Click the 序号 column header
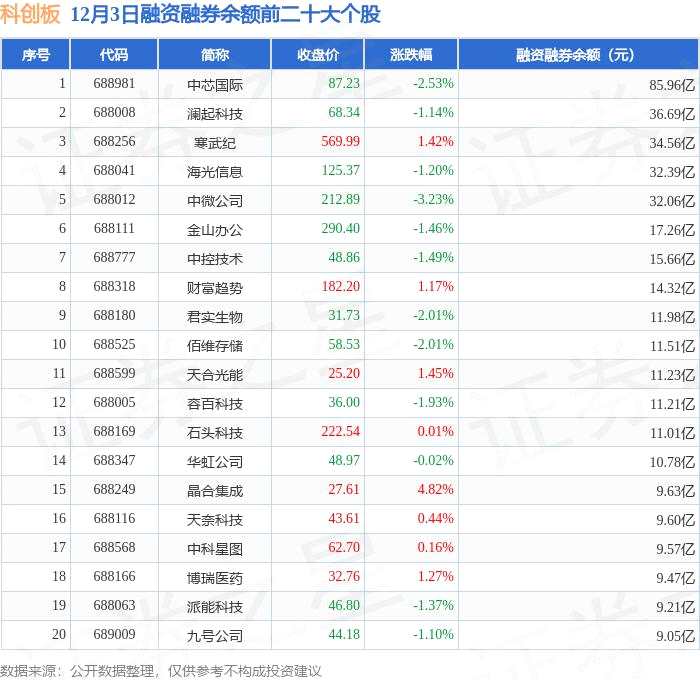 coord(35,55)
